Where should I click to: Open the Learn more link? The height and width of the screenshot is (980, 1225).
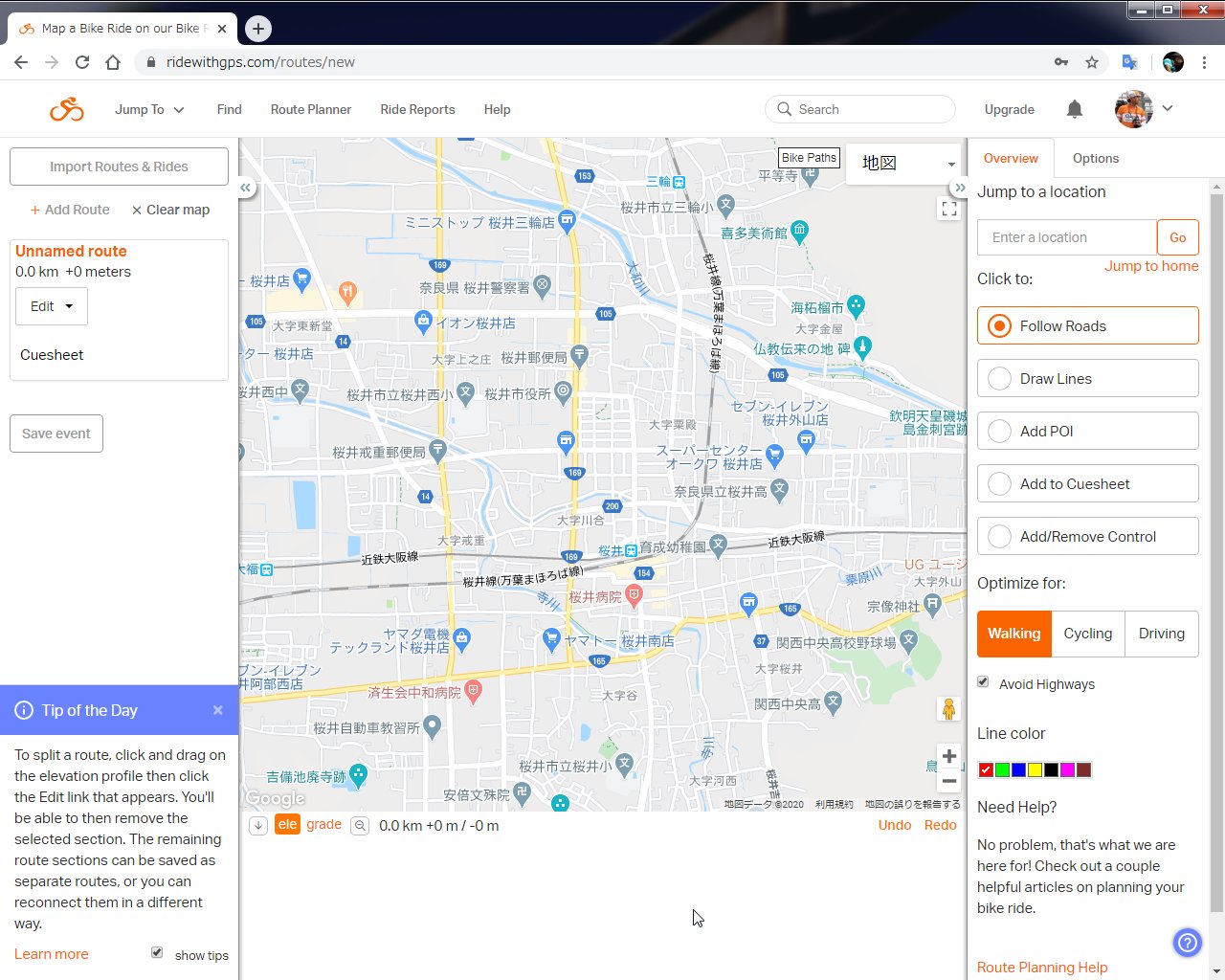pyautogui.click(x=52, y=954)
